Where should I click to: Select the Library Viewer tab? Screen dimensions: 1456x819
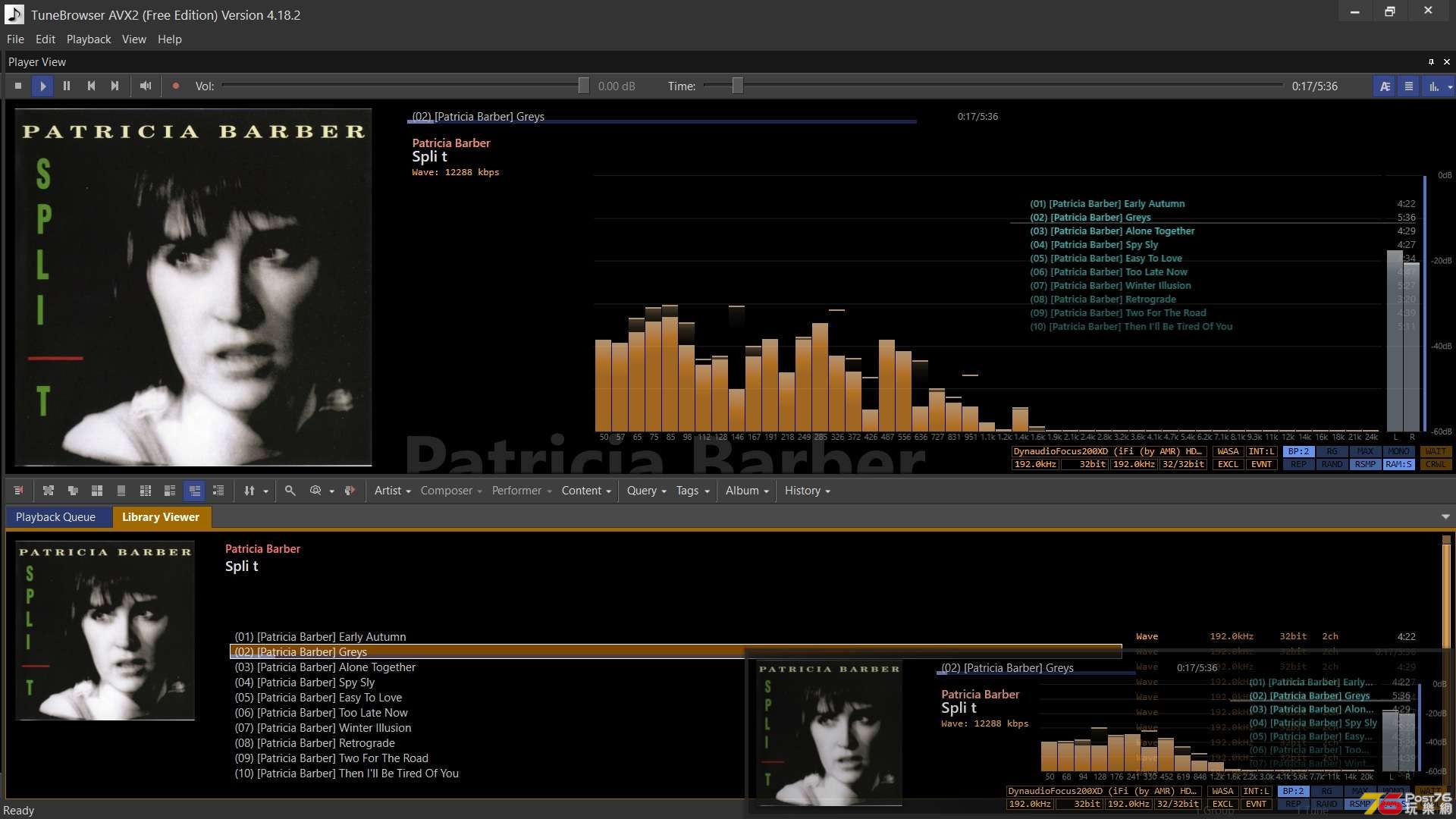[161, 517]
